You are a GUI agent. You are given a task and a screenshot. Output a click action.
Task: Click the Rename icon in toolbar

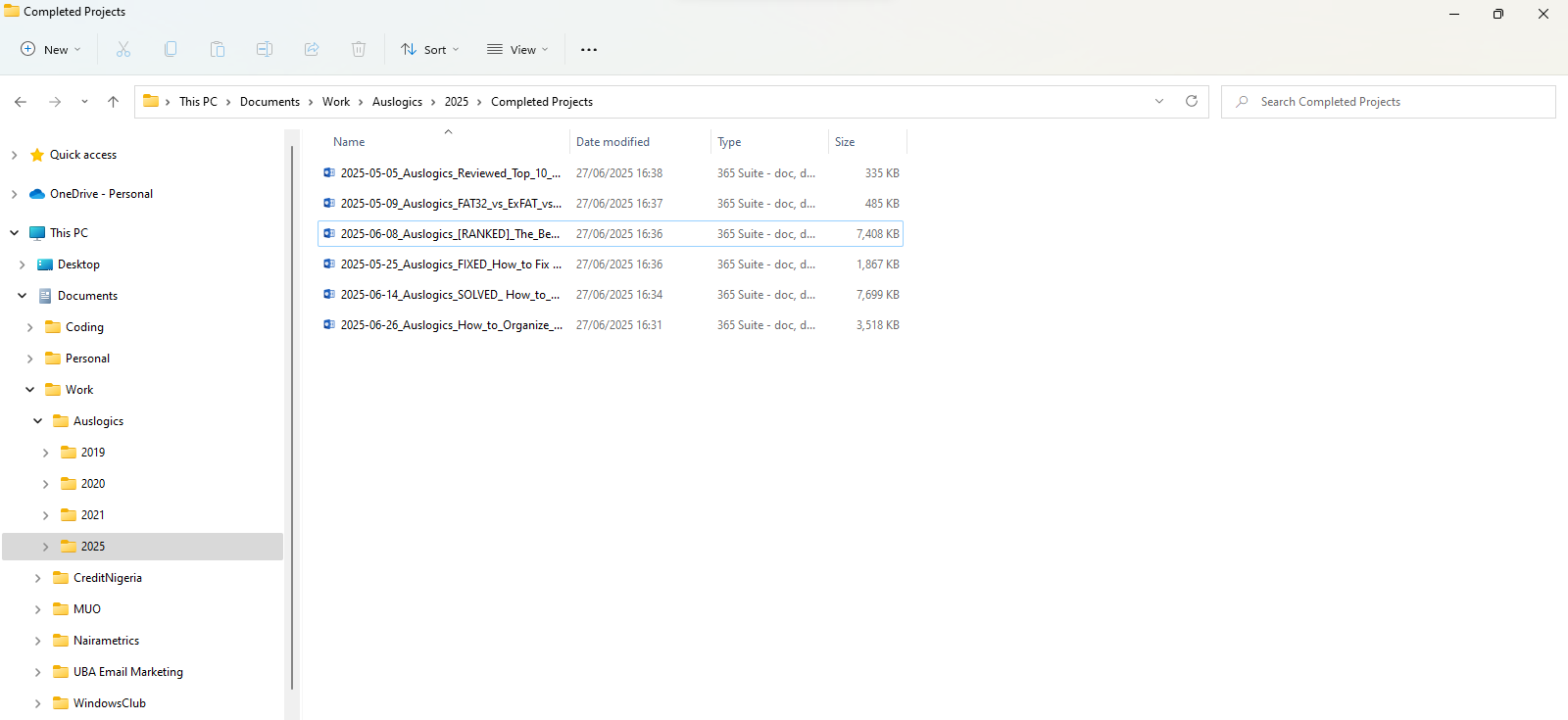[265, 49]
